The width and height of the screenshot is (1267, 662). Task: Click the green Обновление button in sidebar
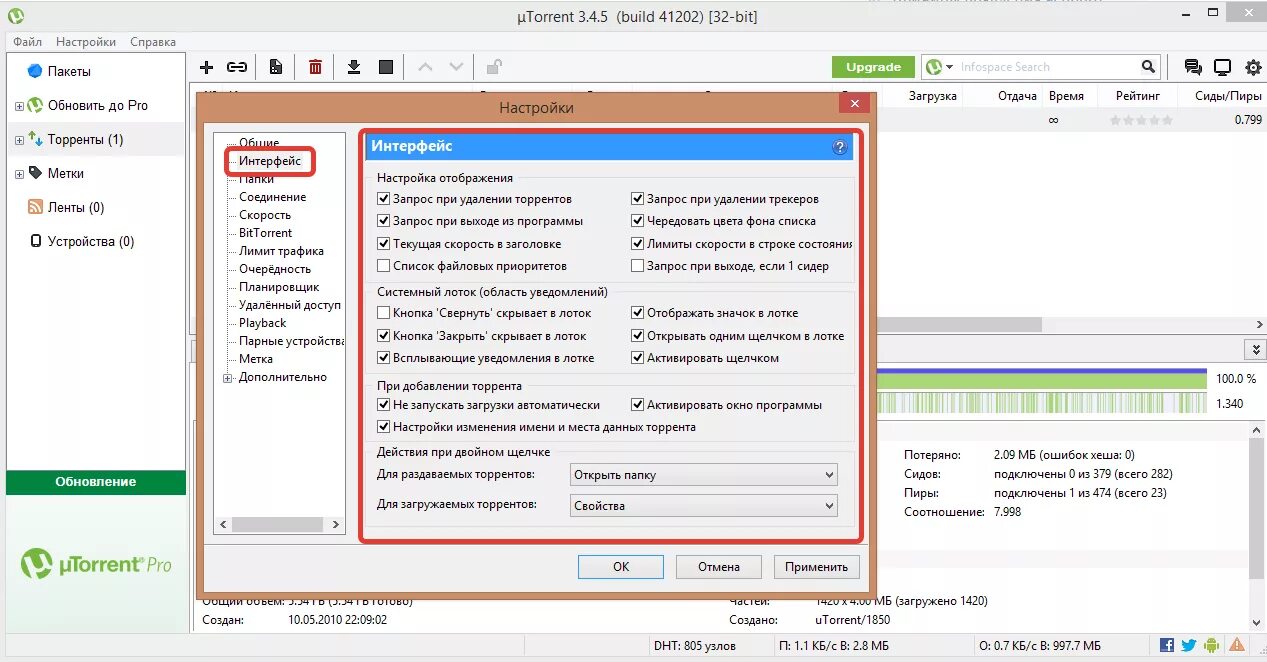point(96,482)
